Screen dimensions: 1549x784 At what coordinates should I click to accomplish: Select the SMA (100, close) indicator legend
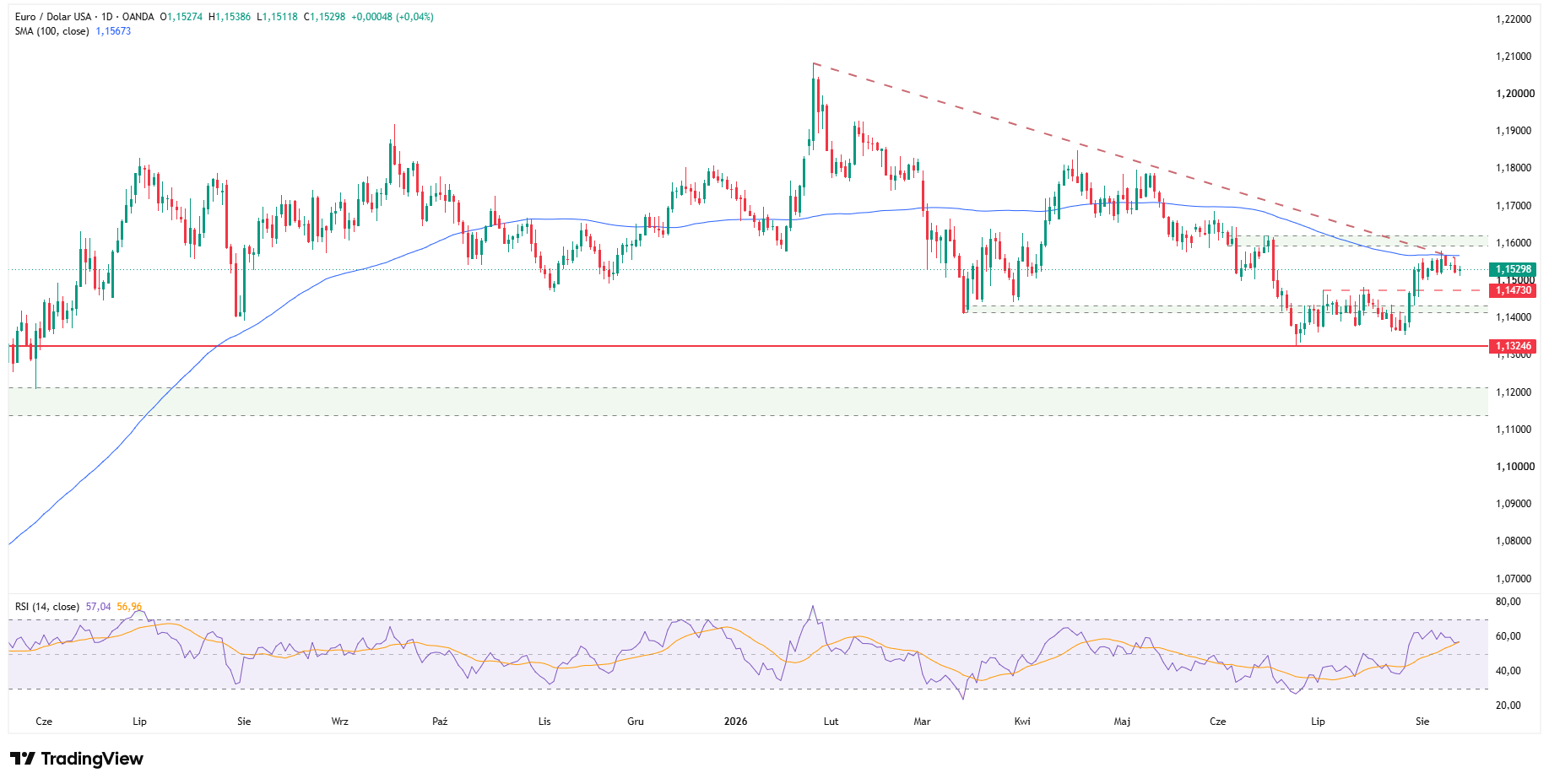point(52,31)
